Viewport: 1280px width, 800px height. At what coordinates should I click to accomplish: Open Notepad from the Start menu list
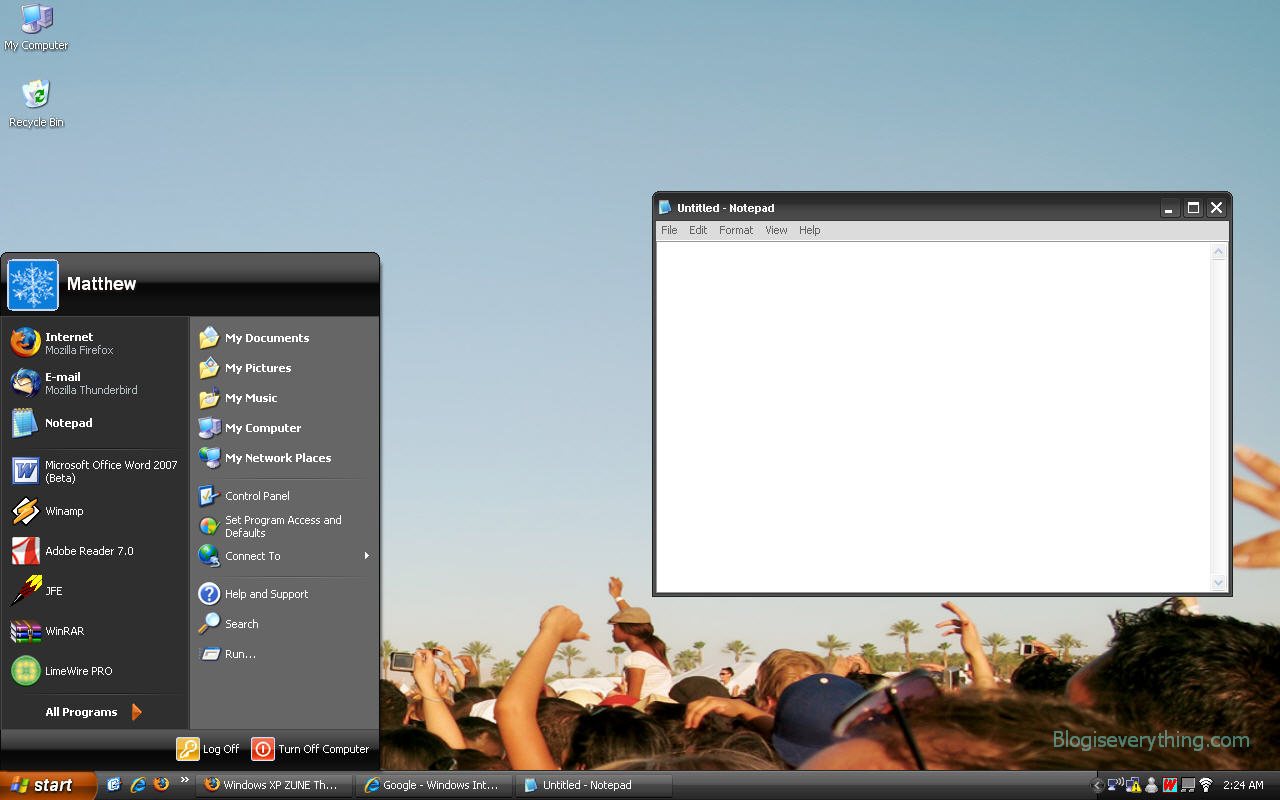[95, 423]
